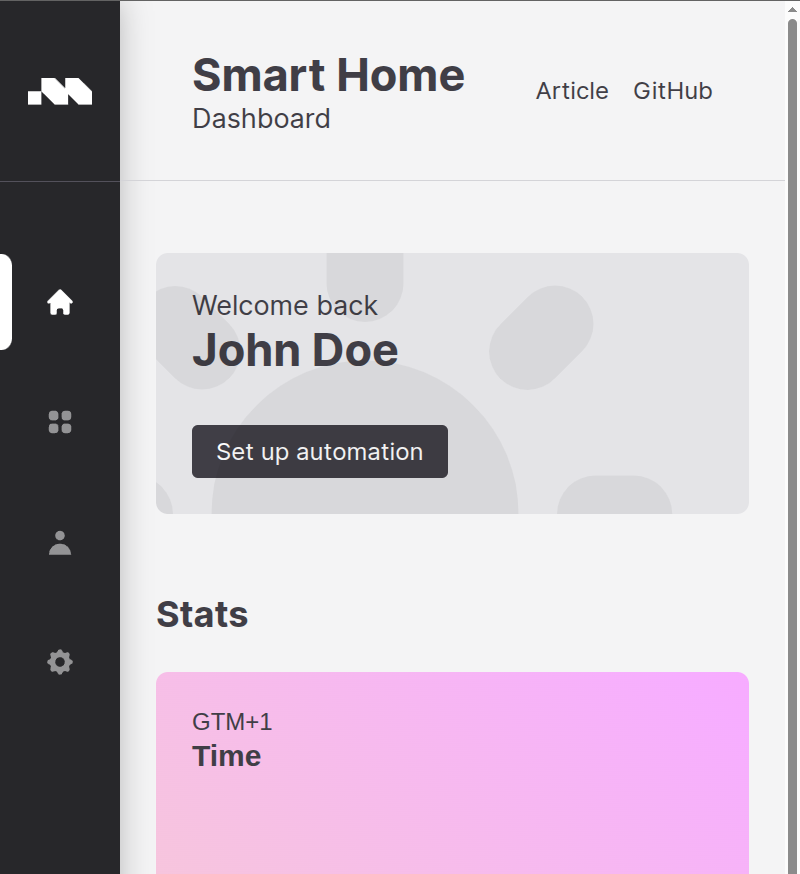The width and height of the screenshot is (800, 874).
Task: Click the John Doe name heading
Action: [x=295, y=351]
